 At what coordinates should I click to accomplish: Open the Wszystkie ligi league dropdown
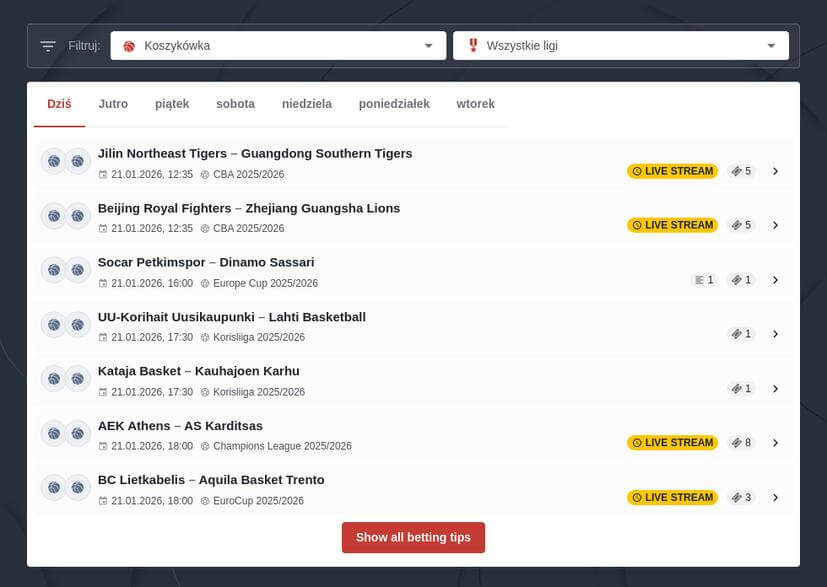click(620, 46)
